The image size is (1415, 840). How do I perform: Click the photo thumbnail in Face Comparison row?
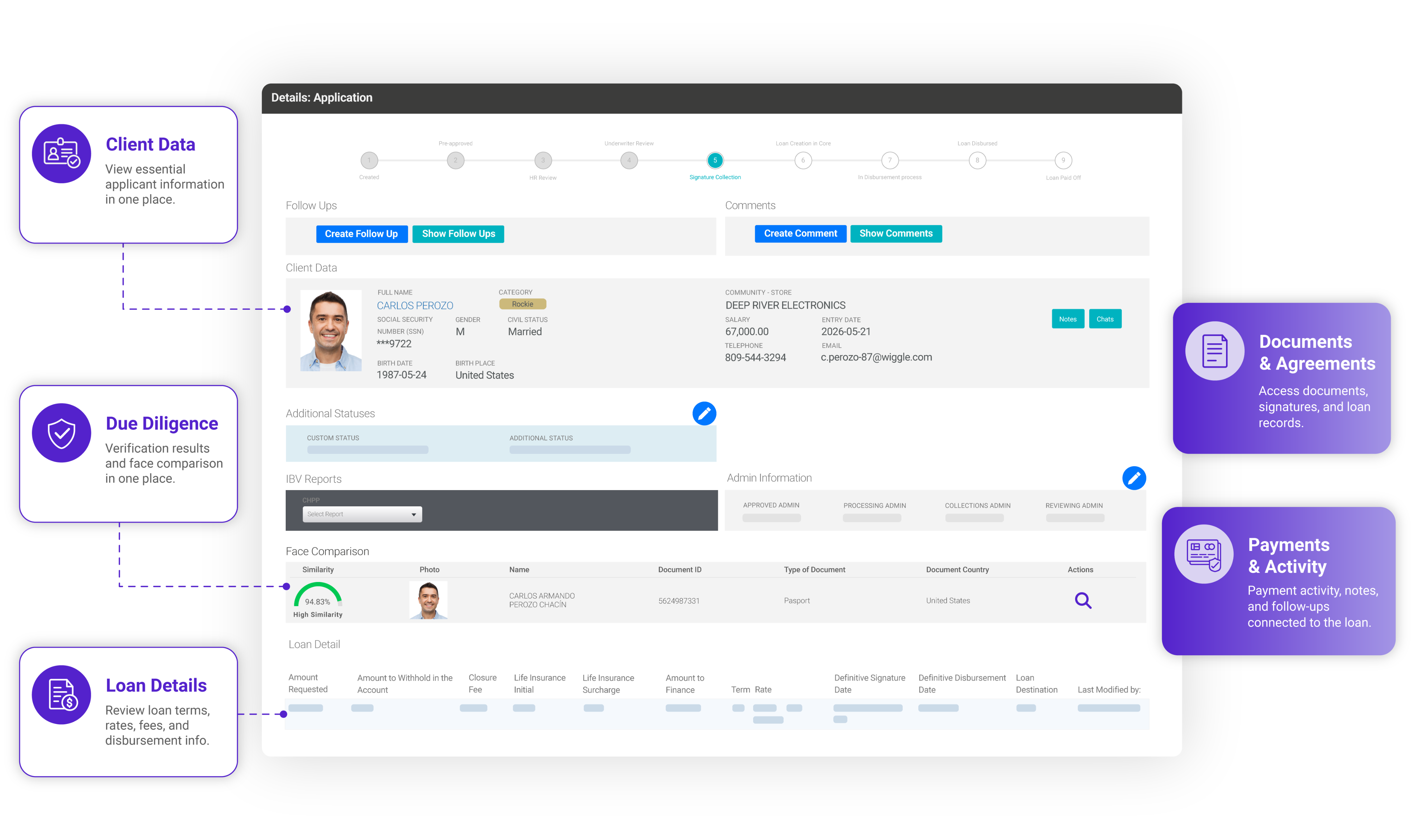click(x=428, y=600)
